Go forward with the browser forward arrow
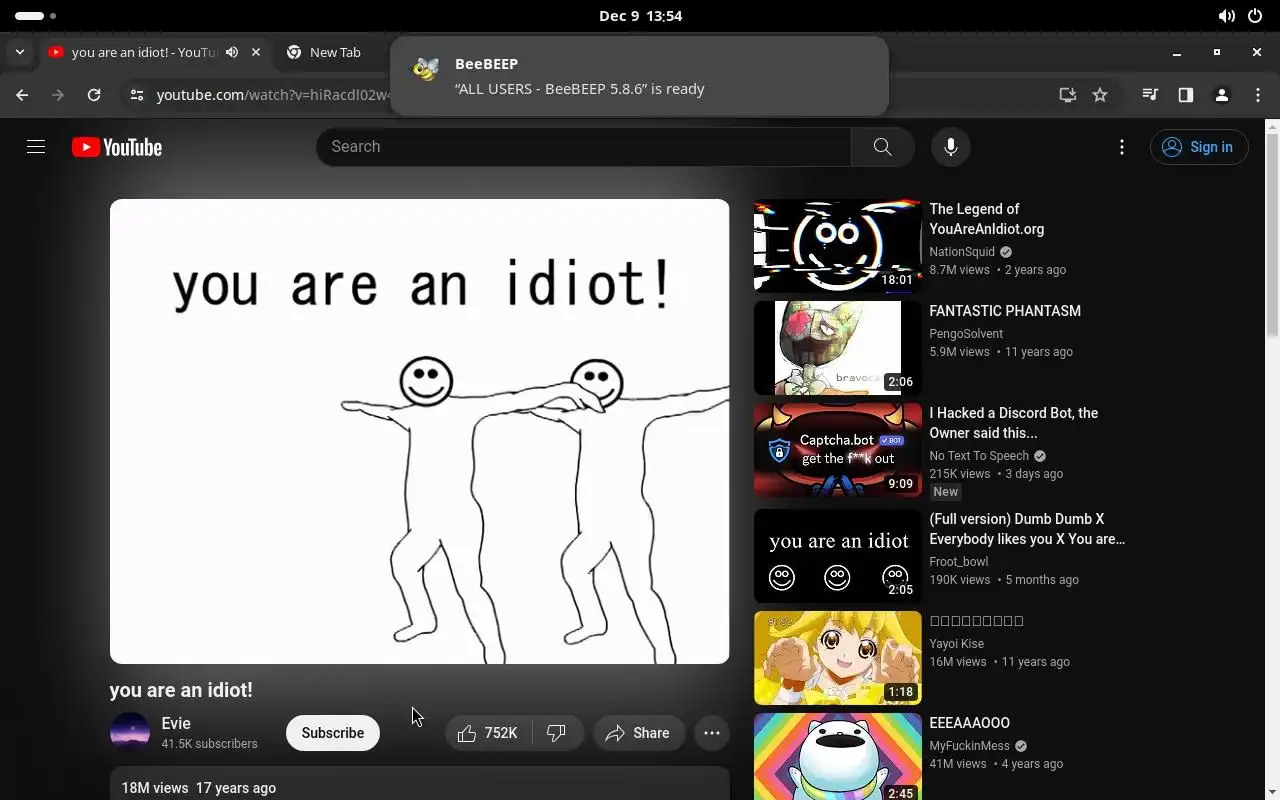Image resolution: width=1280 pixels, height=800 pixels. click(58, 95)
